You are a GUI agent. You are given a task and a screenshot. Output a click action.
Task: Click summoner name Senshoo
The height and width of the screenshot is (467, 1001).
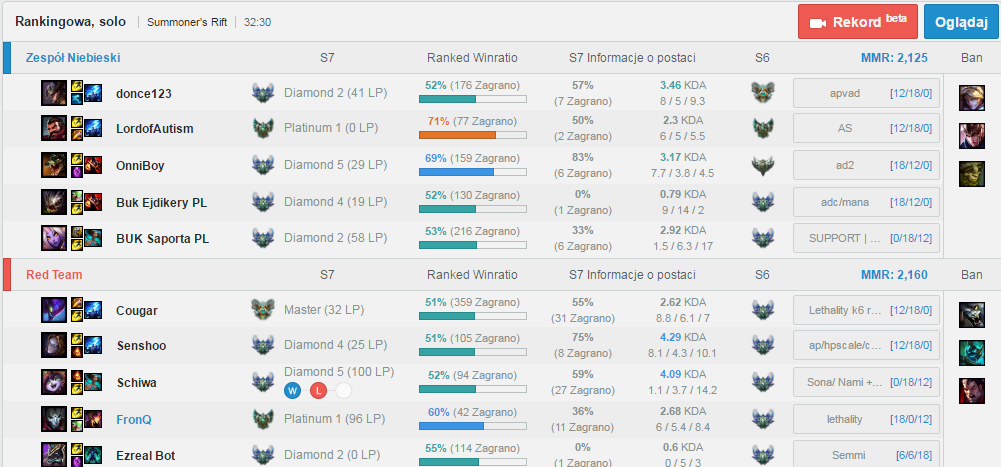[141, 346]
